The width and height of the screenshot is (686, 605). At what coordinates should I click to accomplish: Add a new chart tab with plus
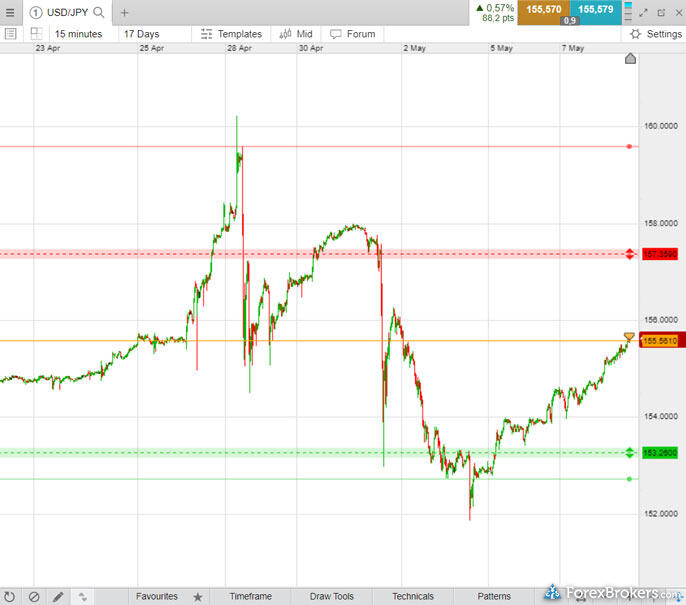point(125,13)
